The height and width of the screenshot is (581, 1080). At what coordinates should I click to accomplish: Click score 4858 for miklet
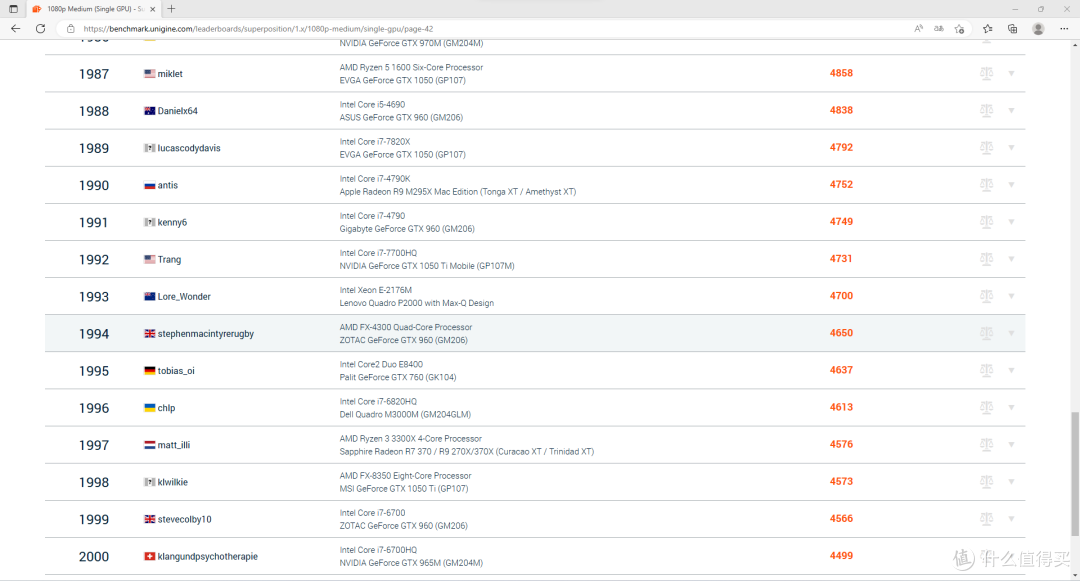(x=841, y=73)
